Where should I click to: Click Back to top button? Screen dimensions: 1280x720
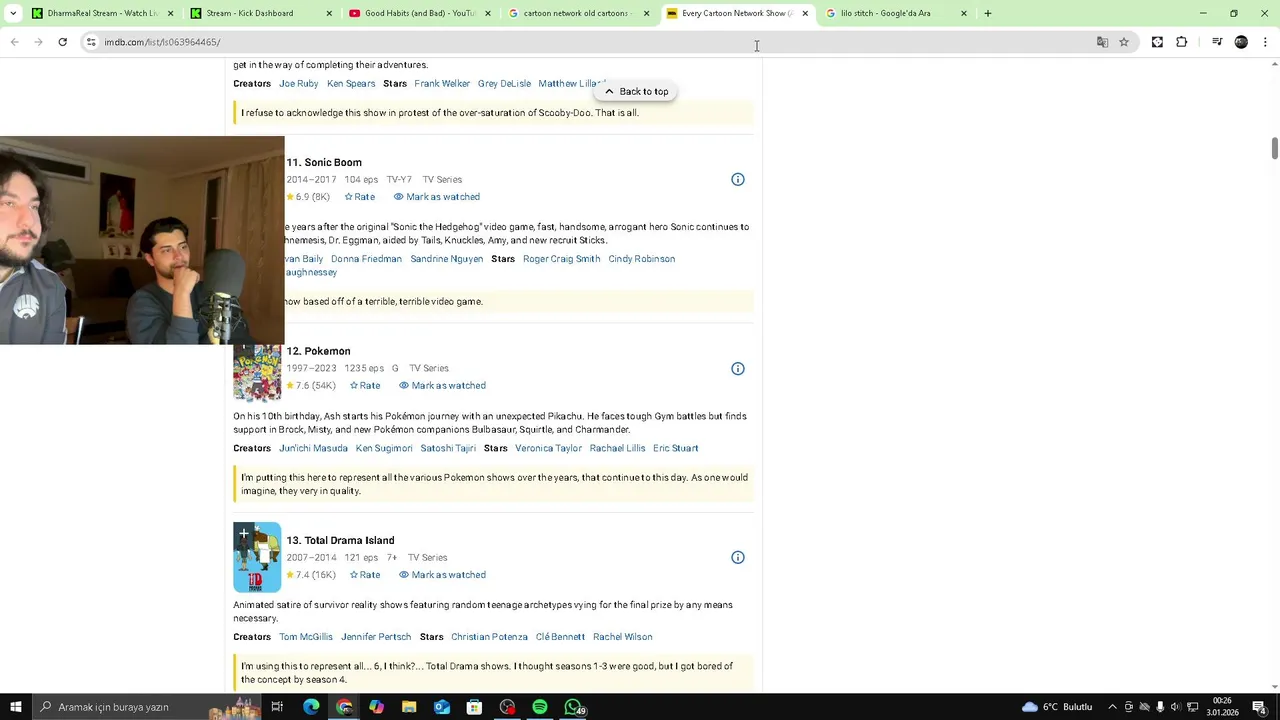(636, 92)
